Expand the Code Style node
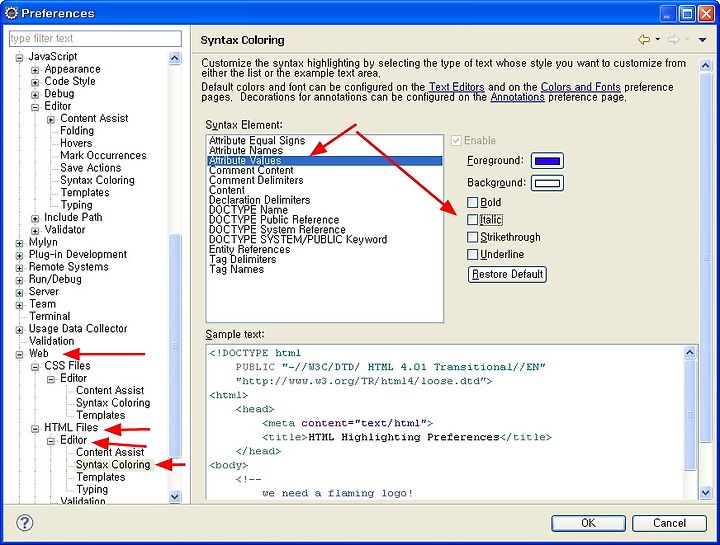The width and height of the screenshot is (720, 545). pos(35,83)
